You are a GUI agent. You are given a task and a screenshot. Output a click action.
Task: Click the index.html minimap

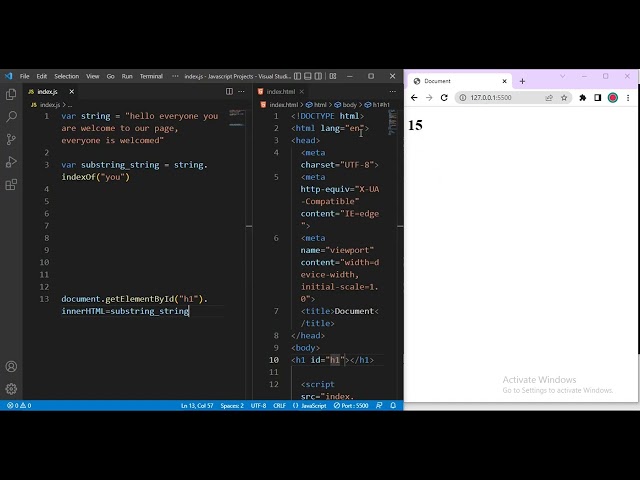pos(392,122)
